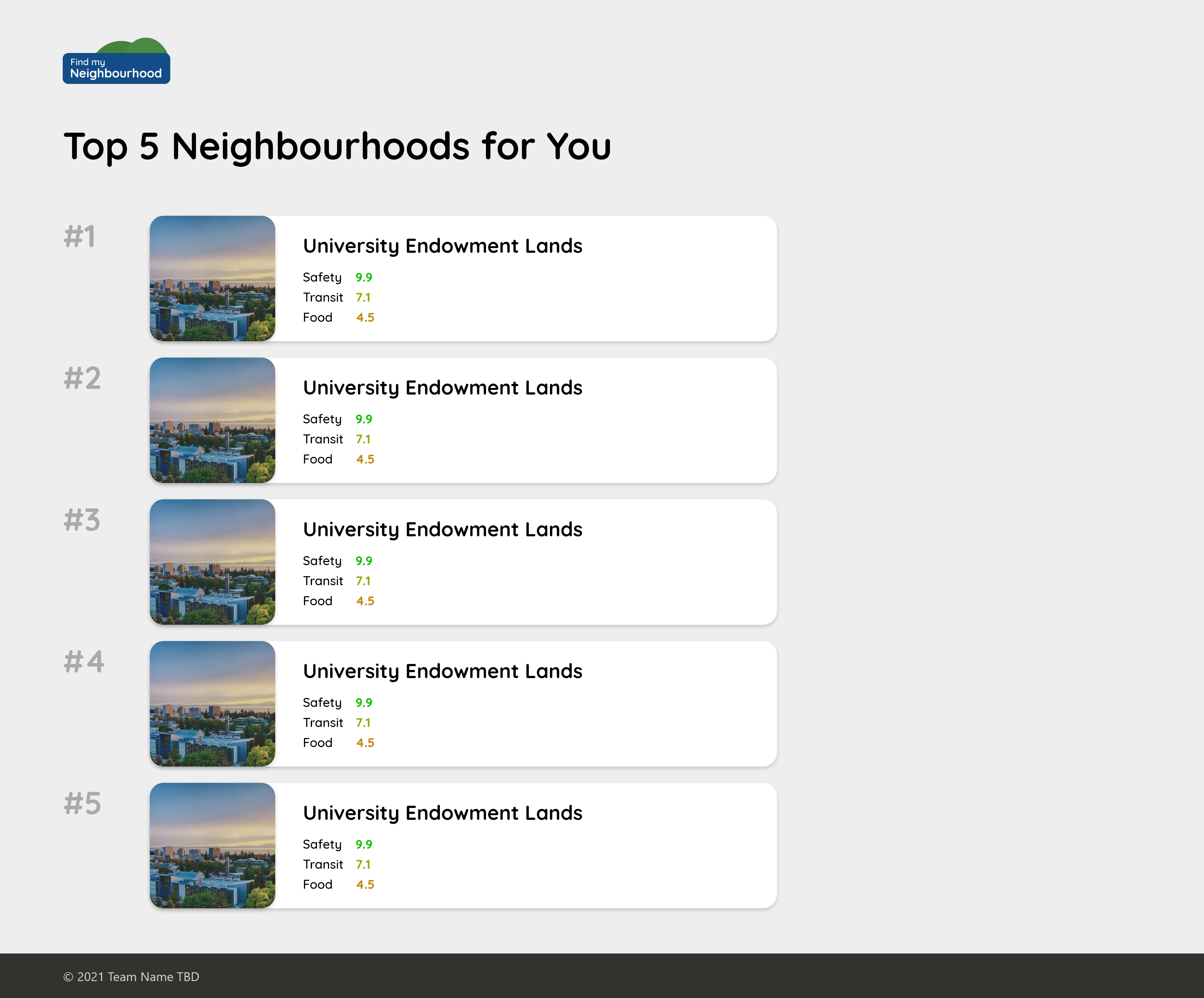Click the #5 rank label
The height and width of the screenshot is (998, 1204).
[82, 803]
